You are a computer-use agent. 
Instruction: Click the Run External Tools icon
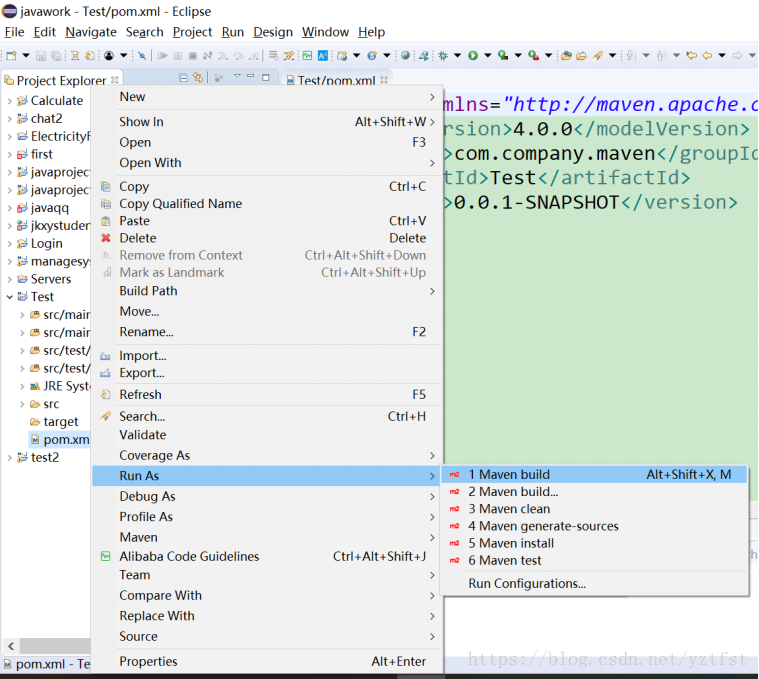point(533,56)
